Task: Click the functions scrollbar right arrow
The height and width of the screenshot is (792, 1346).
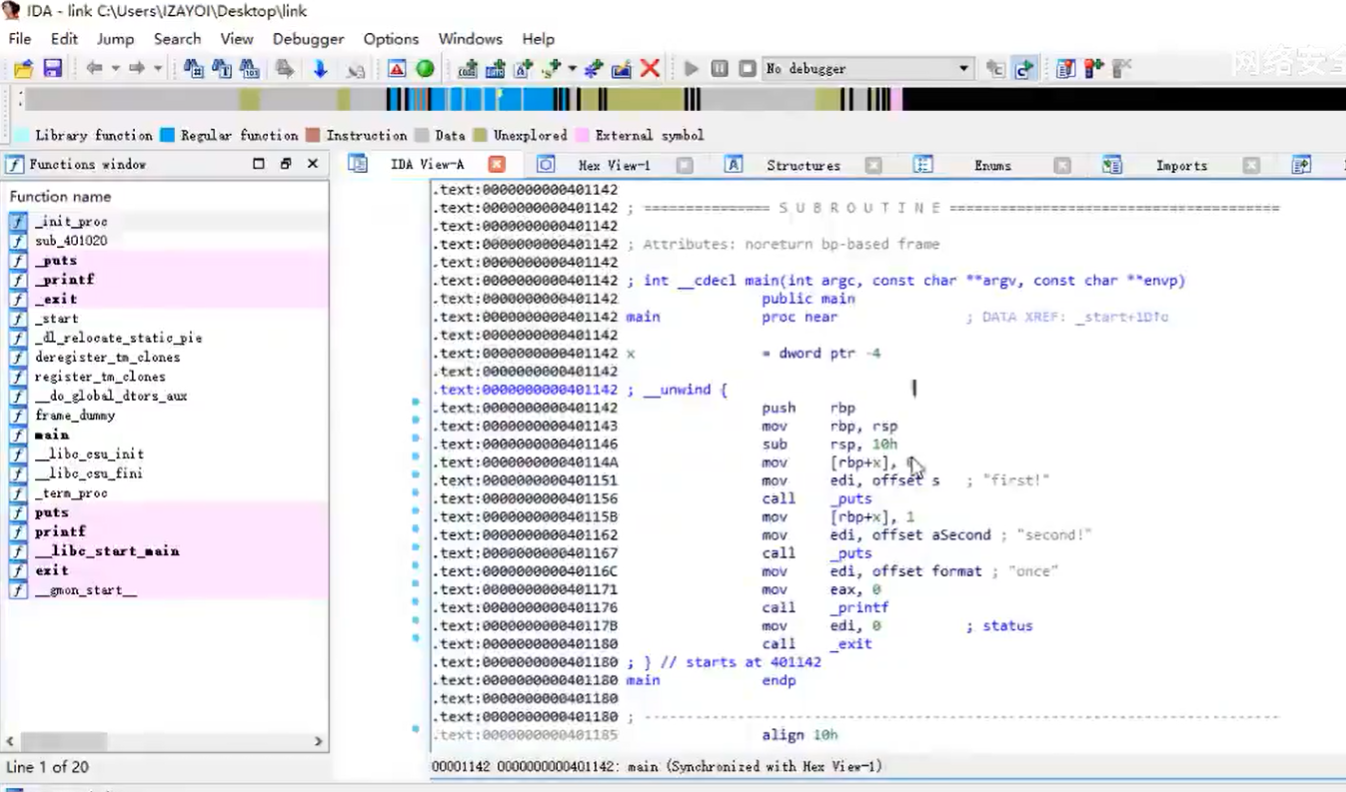Action: coord(319,741)
